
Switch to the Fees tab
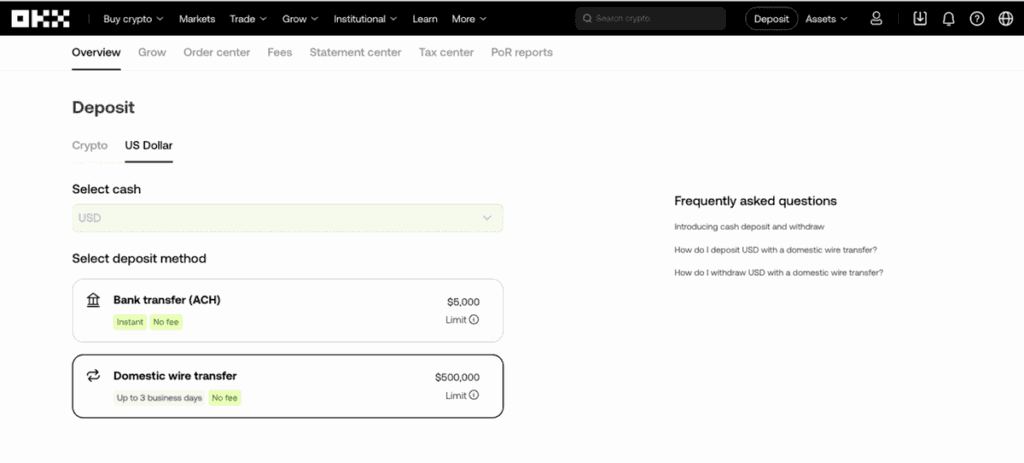[280, 52]
